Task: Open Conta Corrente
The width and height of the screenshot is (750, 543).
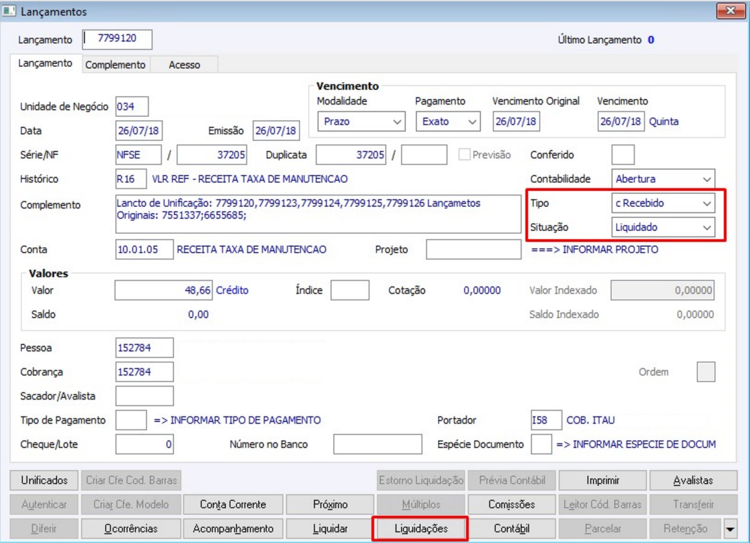Action: pos(233,504)
